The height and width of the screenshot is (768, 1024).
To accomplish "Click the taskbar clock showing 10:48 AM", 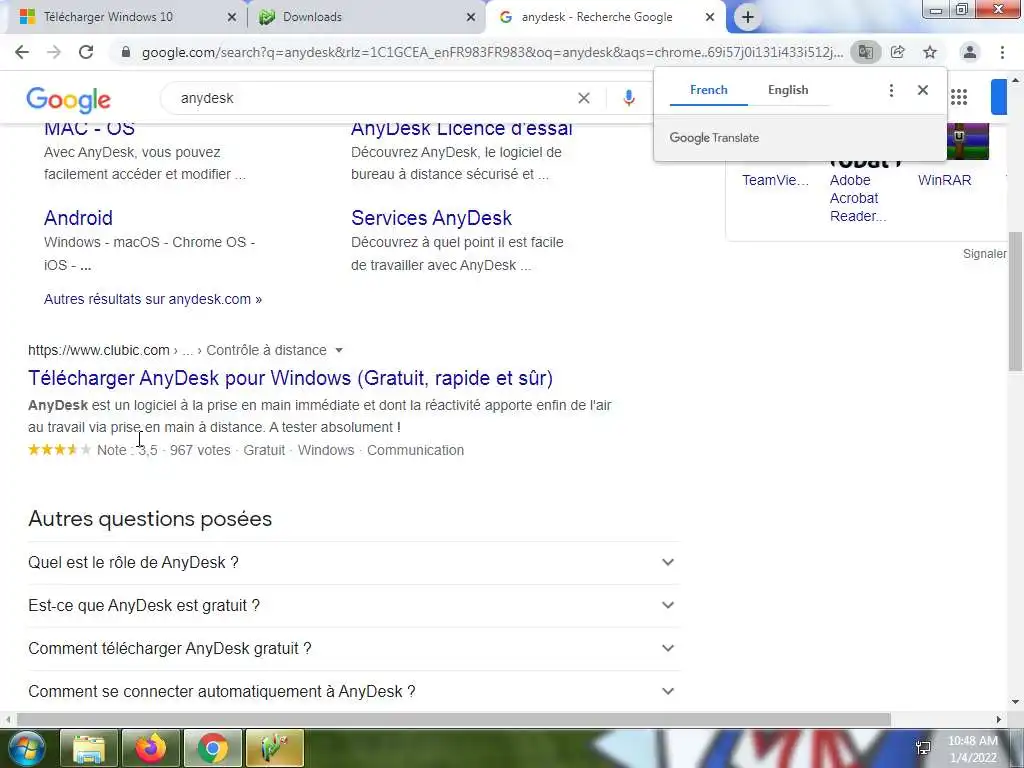I will [x=972, y=749].
